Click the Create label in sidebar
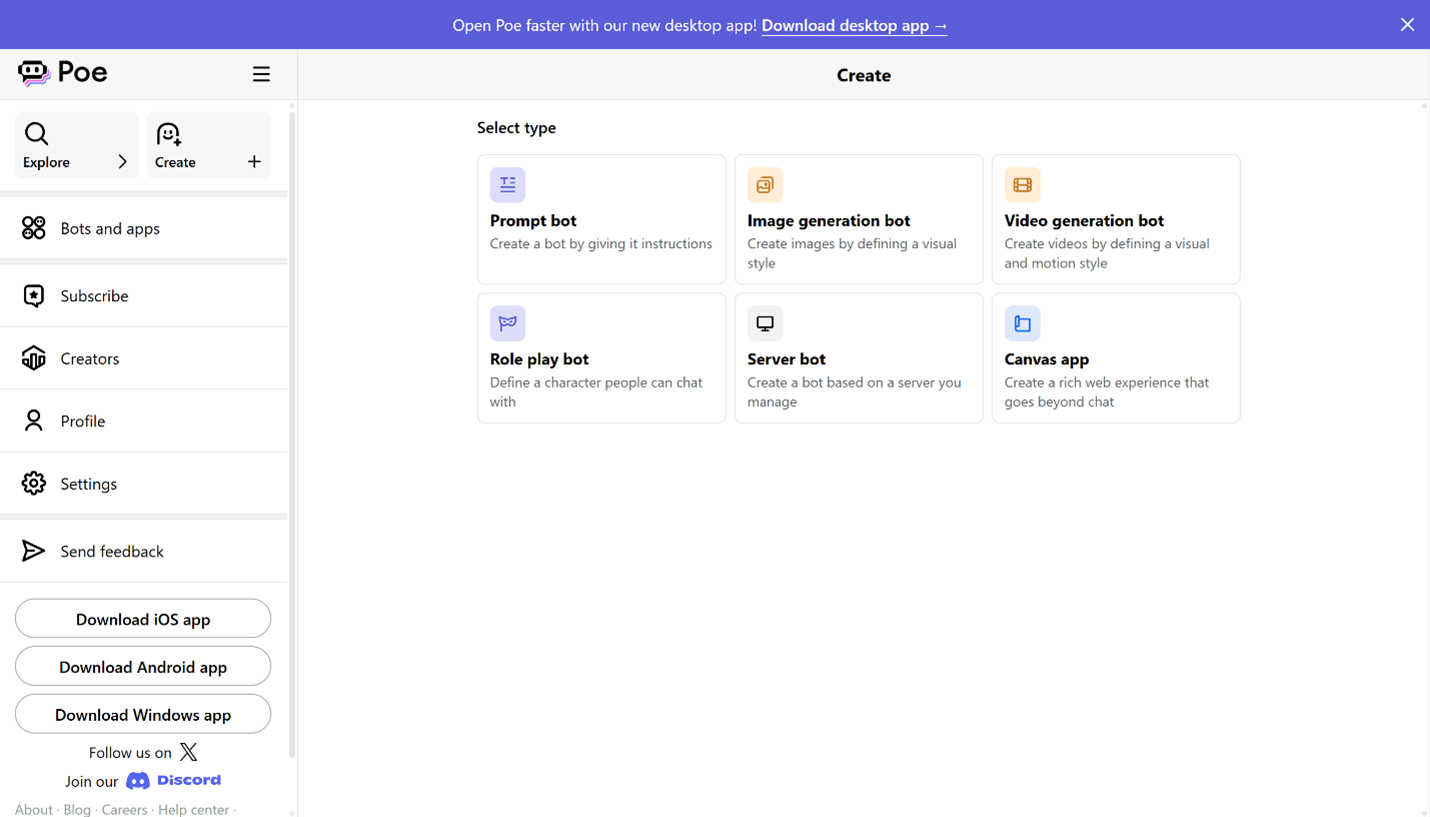This screenshot has width=1430, height=817. pyautogui.click(x=175, y=162)
